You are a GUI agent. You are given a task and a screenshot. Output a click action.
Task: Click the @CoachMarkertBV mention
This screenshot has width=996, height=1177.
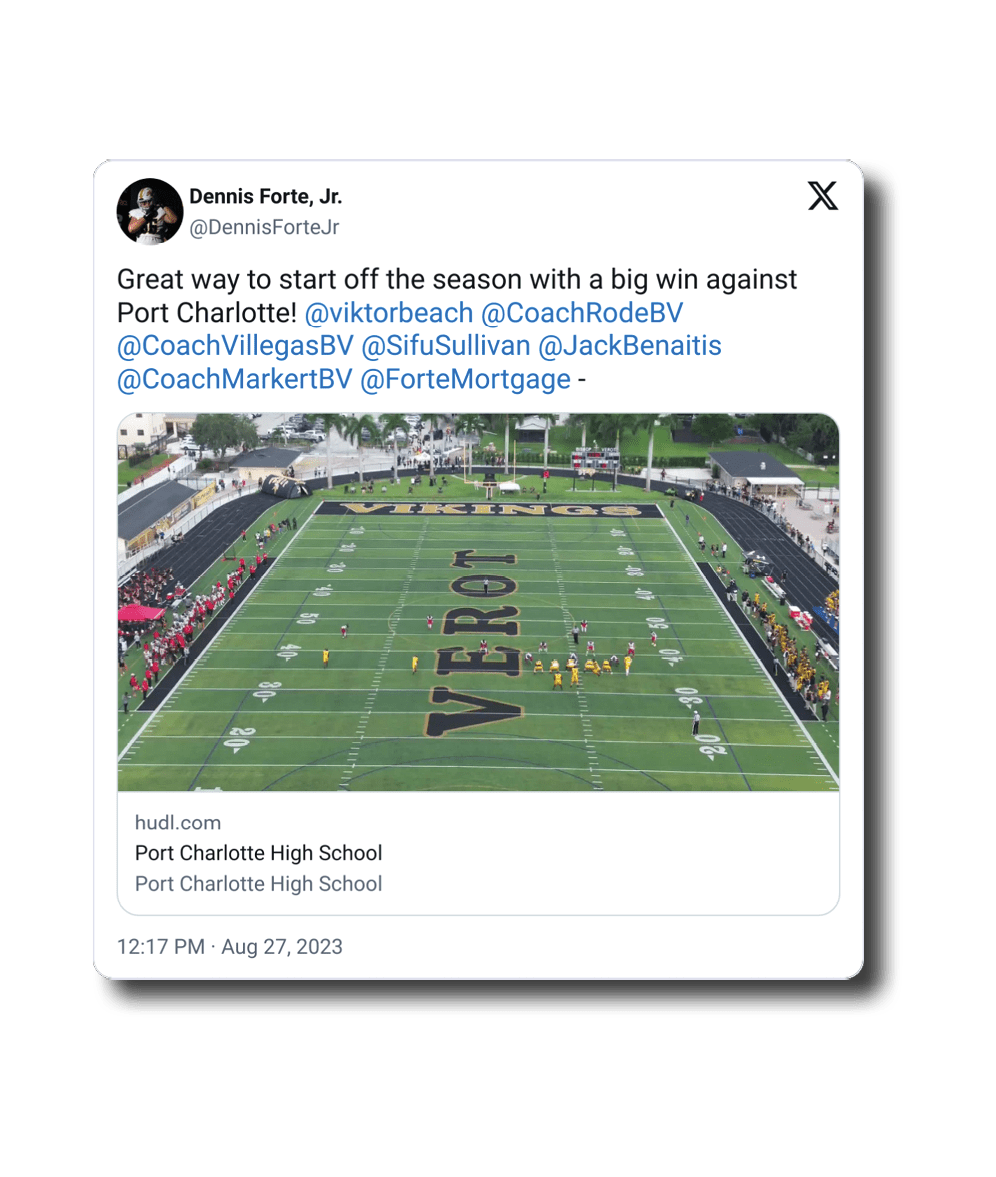click(x=235, y=380)
